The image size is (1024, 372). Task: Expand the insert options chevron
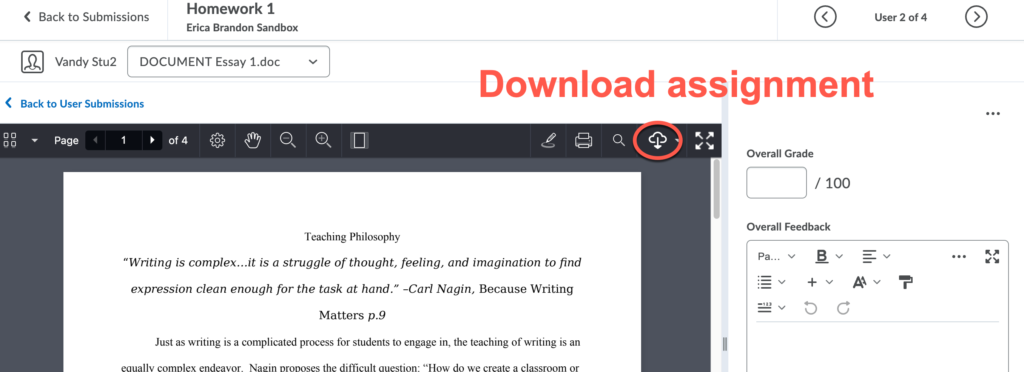[829, 282]
